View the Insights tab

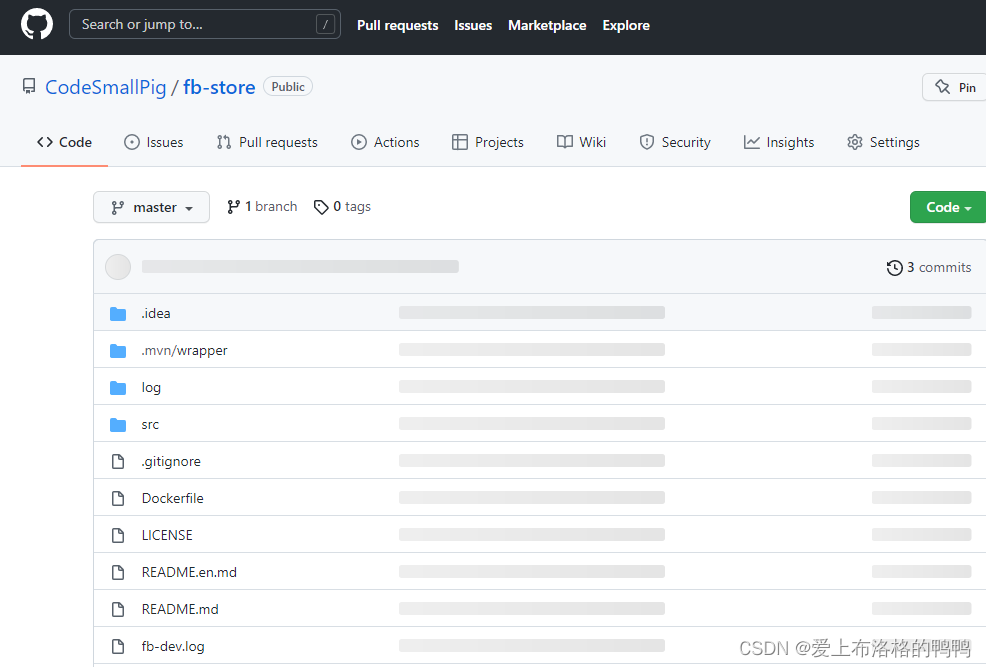tap(778, 142)
